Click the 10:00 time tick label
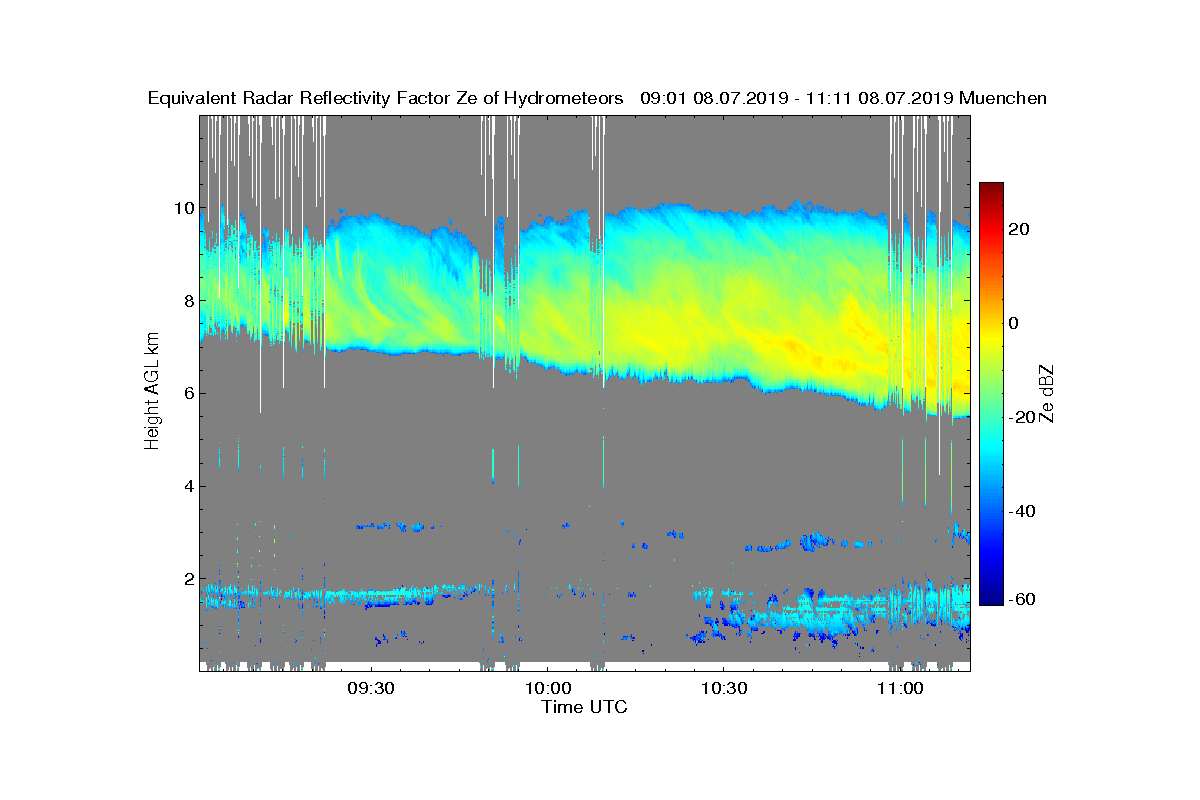Viewport: 1200px width, 800px height. (x=547, y=689)
